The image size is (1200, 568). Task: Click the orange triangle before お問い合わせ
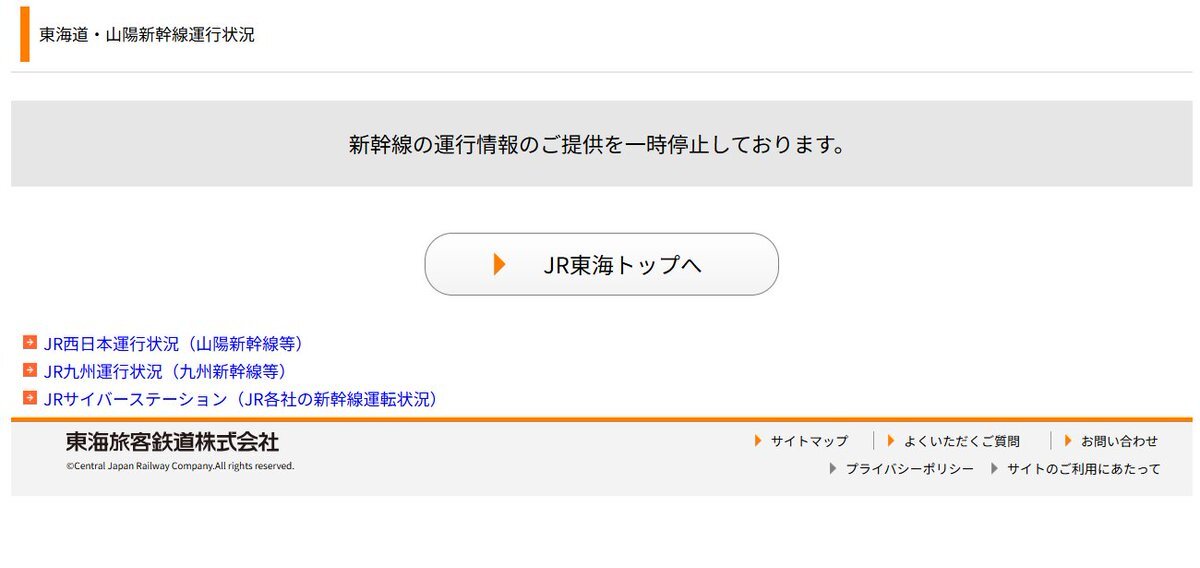pos(1068,440)
